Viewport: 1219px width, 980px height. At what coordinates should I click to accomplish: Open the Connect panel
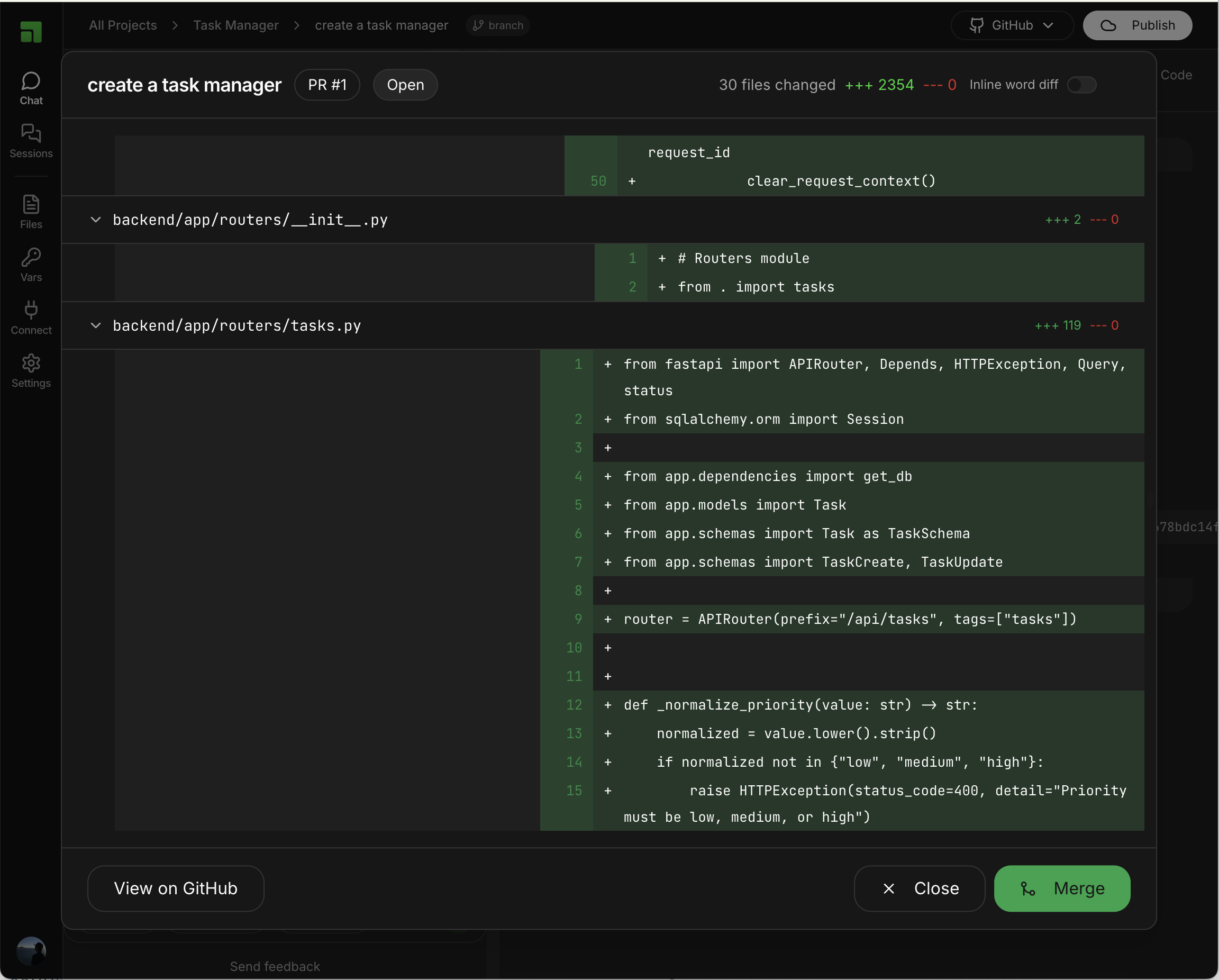(x=31, y=316)
